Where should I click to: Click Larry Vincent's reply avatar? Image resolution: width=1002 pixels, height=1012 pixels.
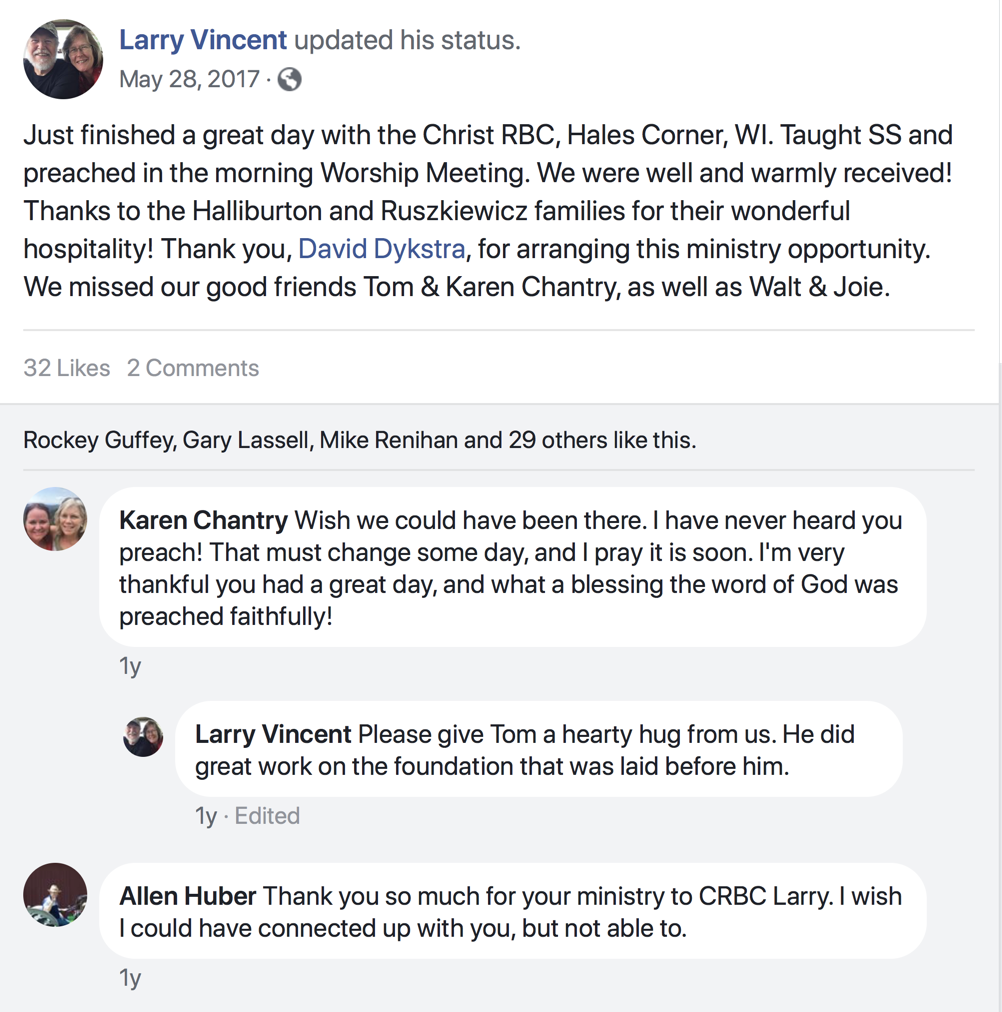click(x=143, y=736)
